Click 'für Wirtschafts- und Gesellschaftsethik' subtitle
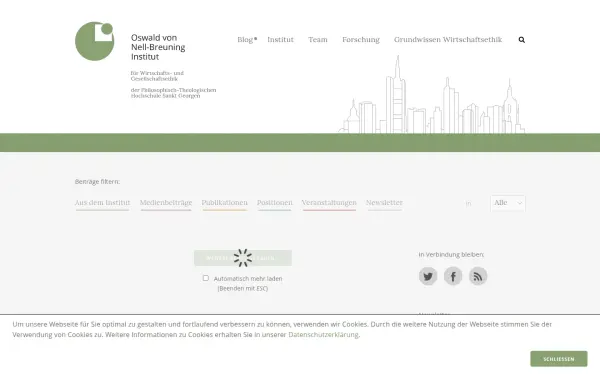Screen dimensions: 600x375 pyautogui.click(x=157, y=76)
